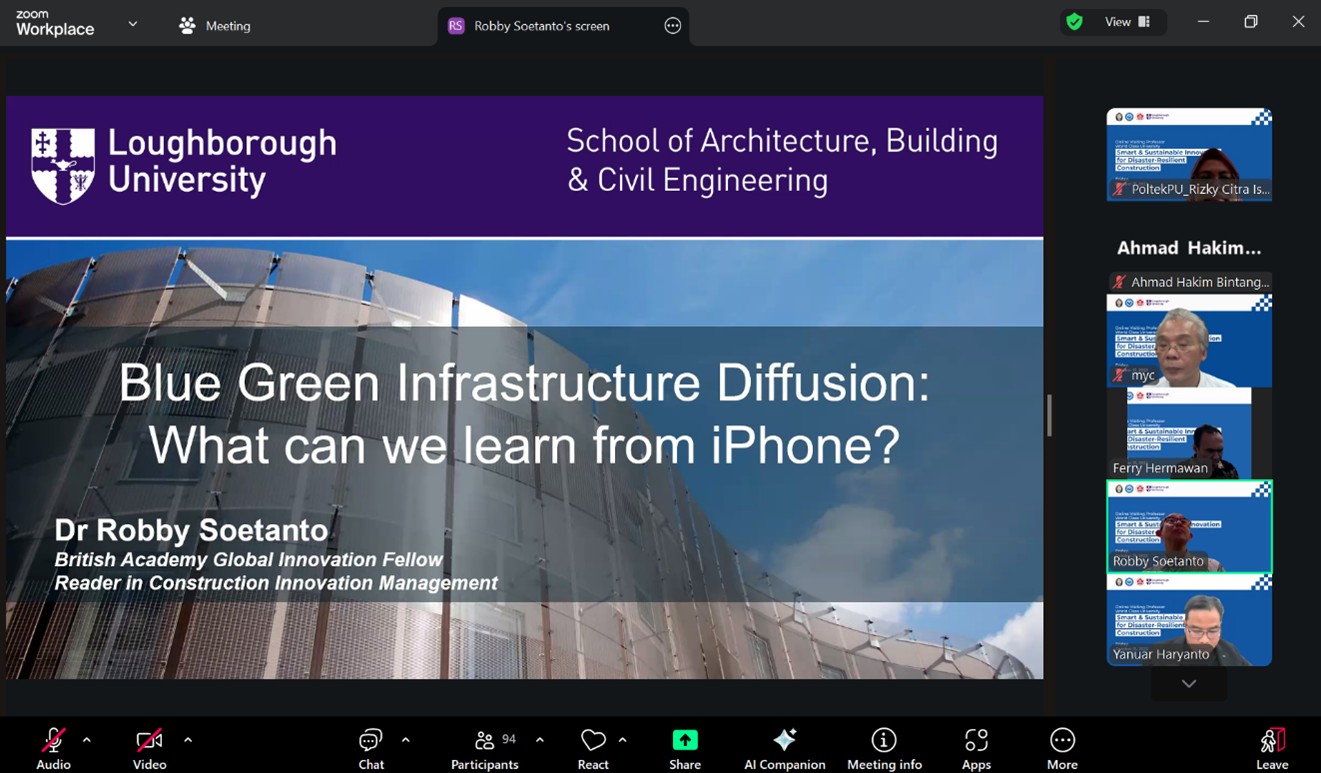Image resolution: width=1321 pixels, height=773 pixels.
Task: Open the Chat panel
Action: point(371,748)
